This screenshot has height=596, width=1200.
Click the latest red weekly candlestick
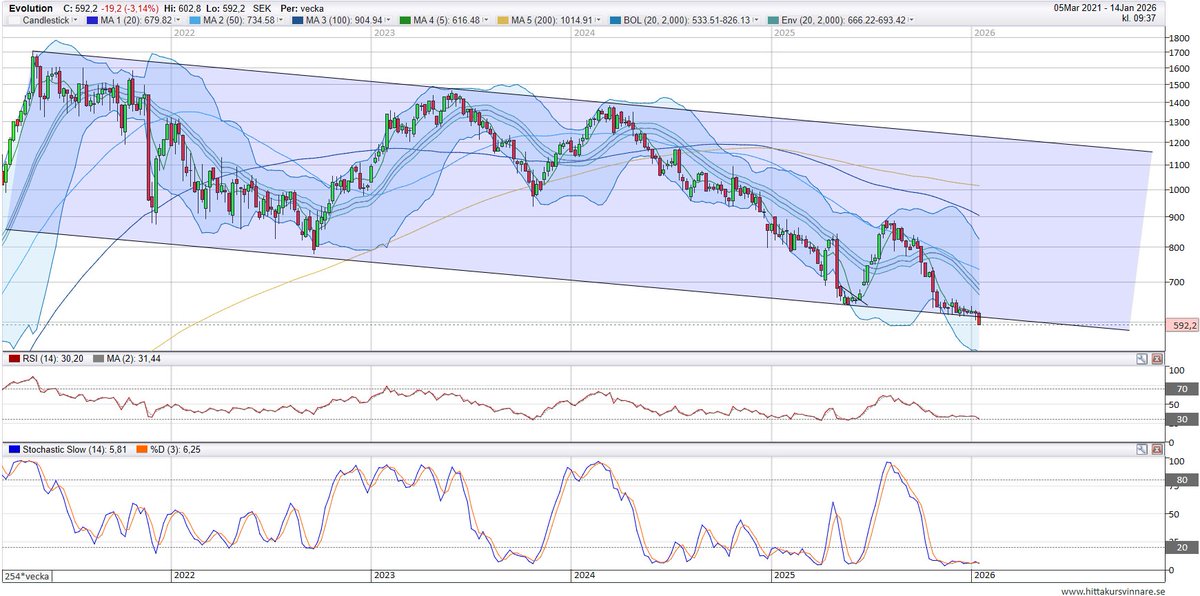coord(978,318)
